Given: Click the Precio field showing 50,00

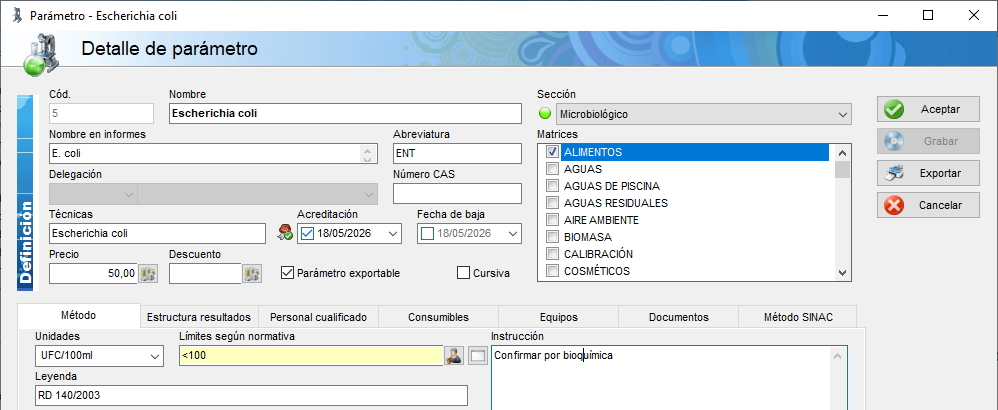Looking at the screenshot, I should point(94,274).
